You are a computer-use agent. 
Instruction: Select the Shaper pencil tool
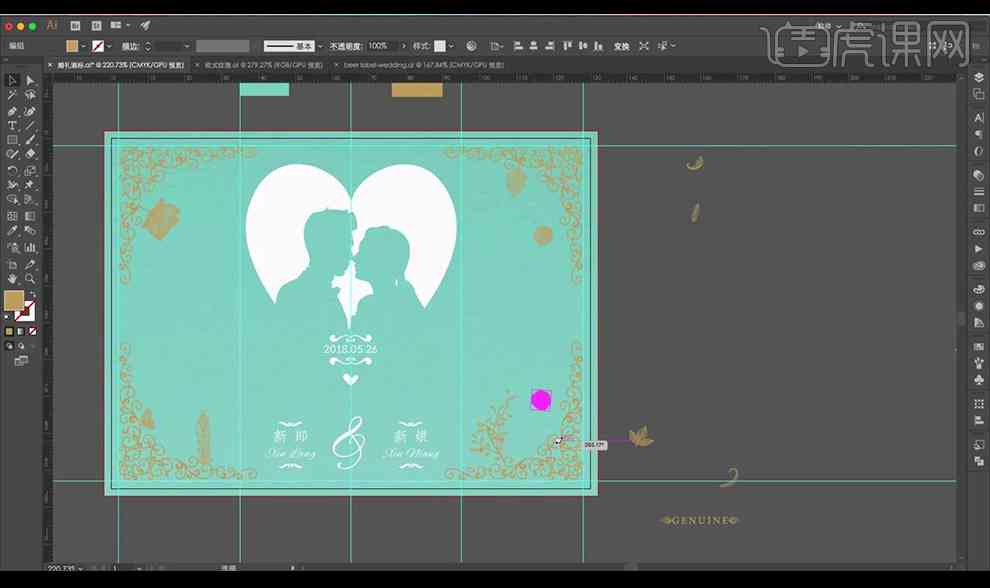(12, 154)
